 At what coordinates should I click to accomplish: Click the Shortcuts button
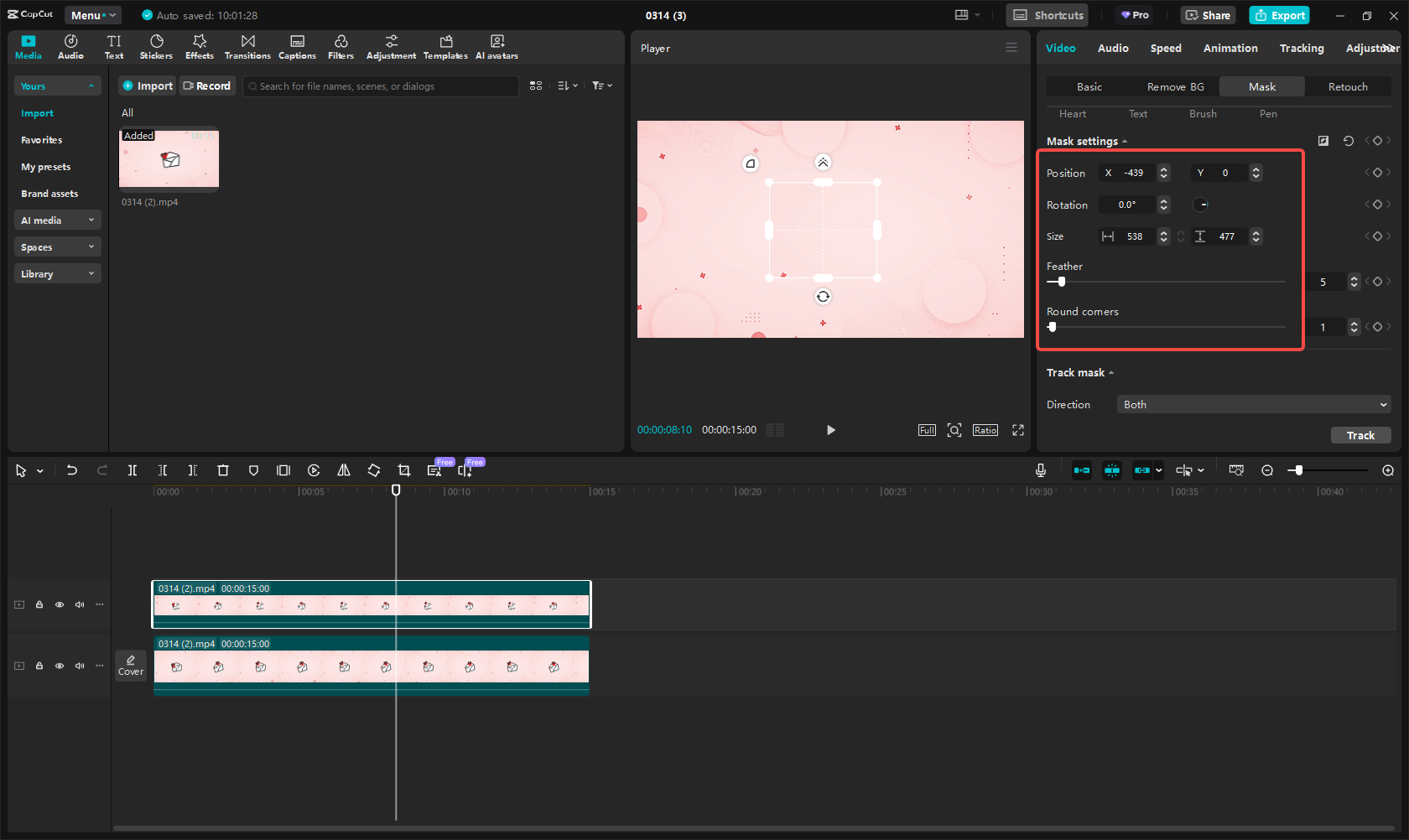(x=1048, y=15)
